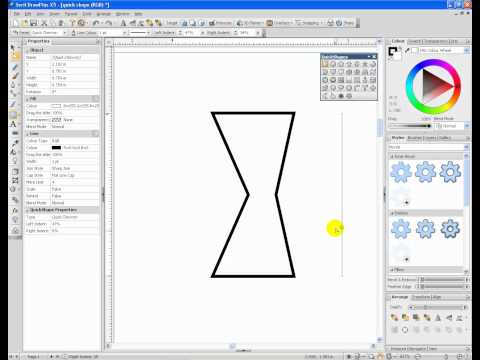Switch to the Brushes tab

(x=415, y=138)
